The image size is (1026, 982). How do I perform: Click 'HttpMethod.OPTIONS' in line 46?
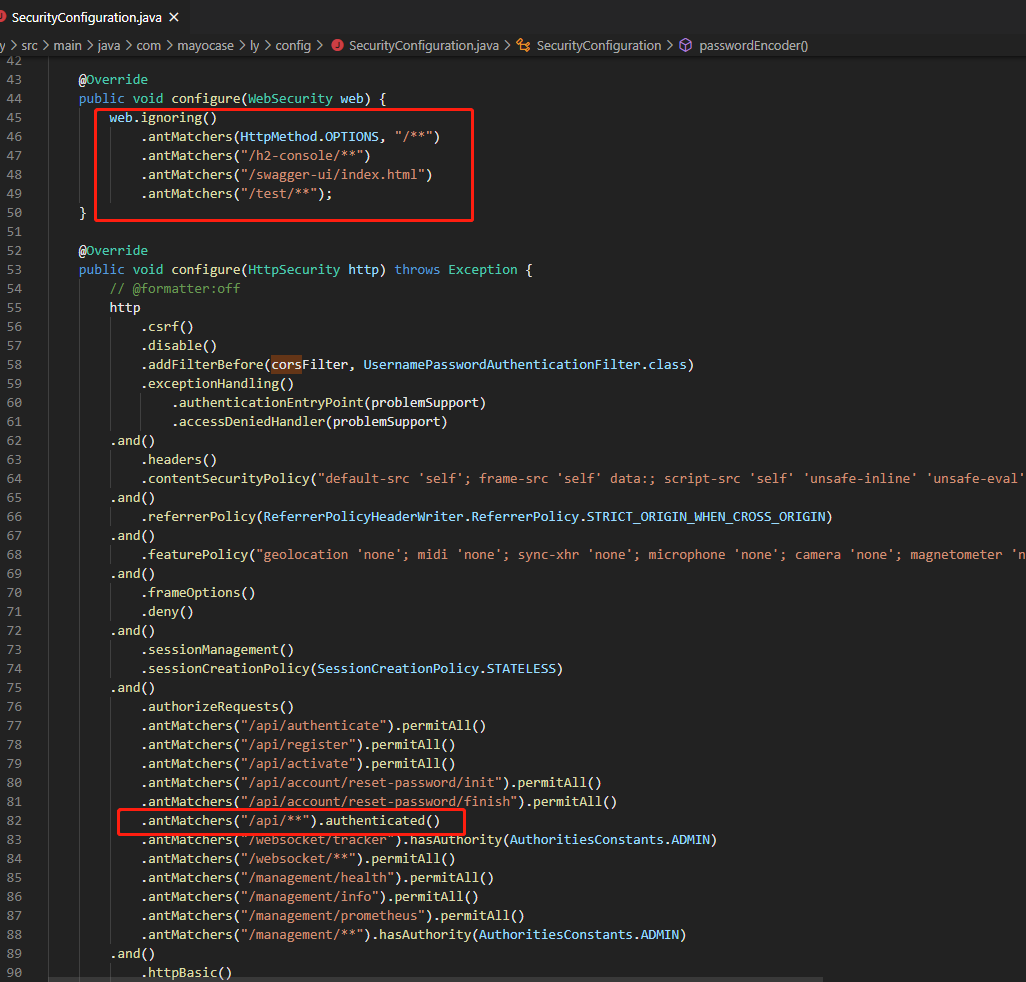309,137
